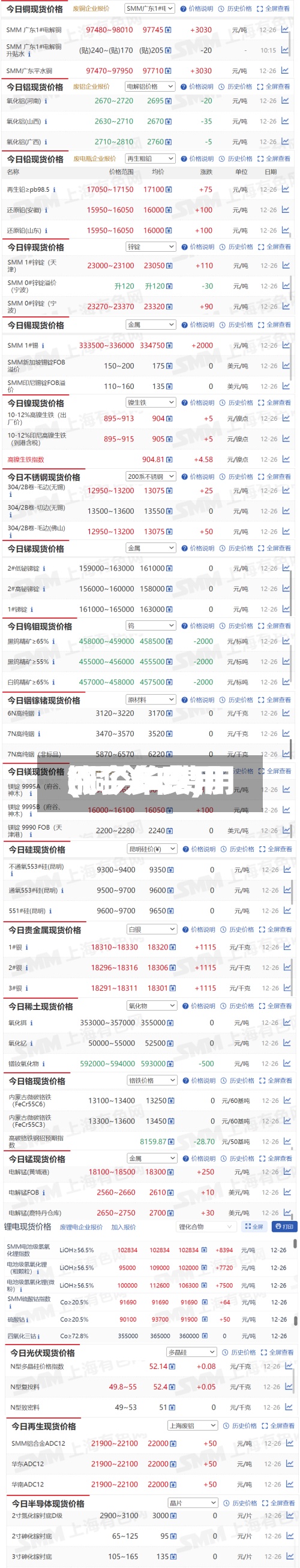300x1568 pixels.
Task: Open trend chart for 镁锭 9990 FOB
Action: (286, 831)
